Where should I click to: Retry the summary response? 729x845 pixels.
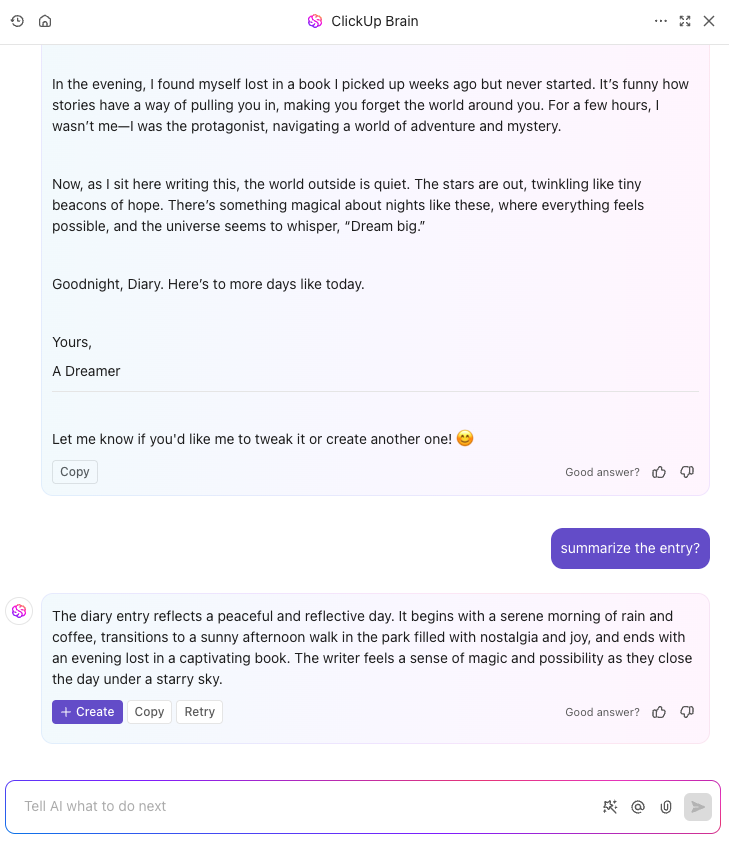(199, 712)
